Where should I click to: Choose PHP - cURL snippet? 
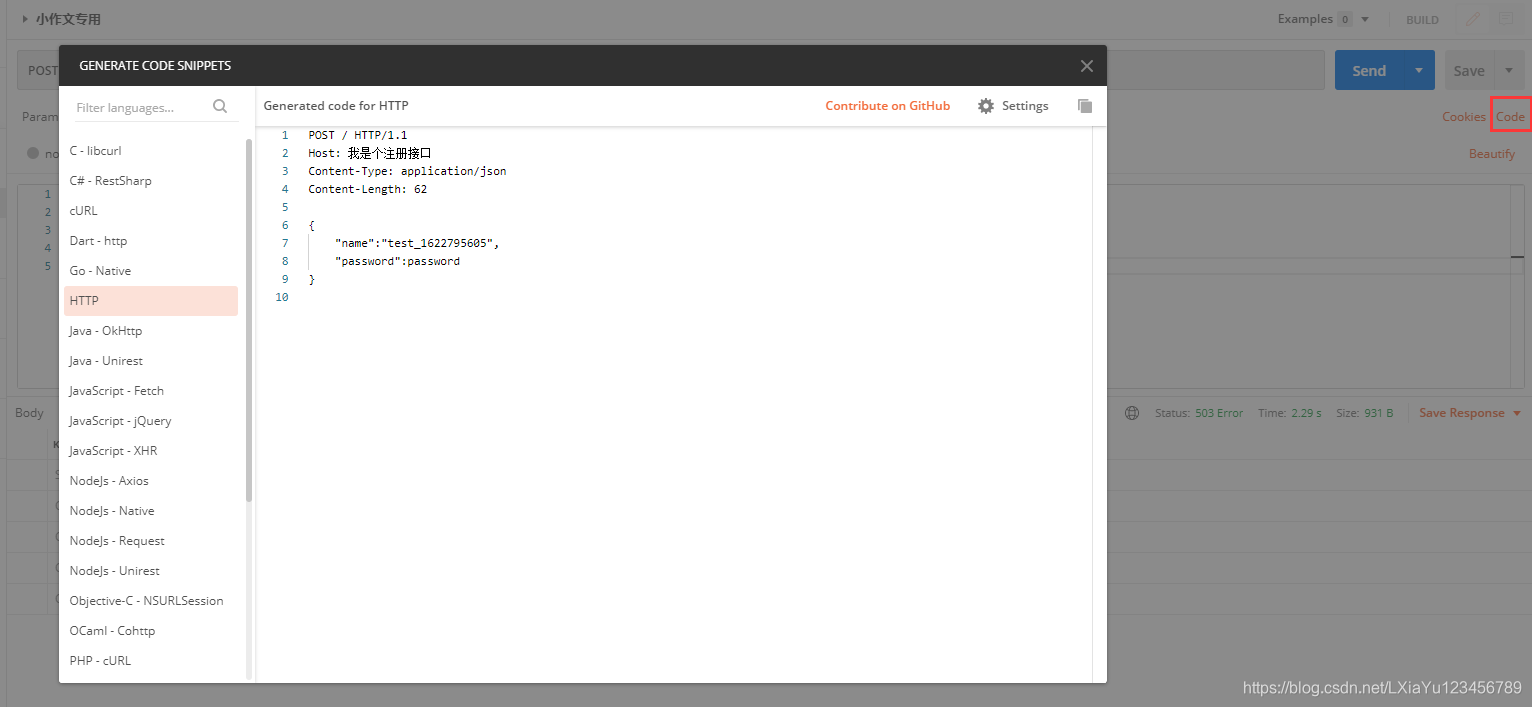click(x=151, y=661)
